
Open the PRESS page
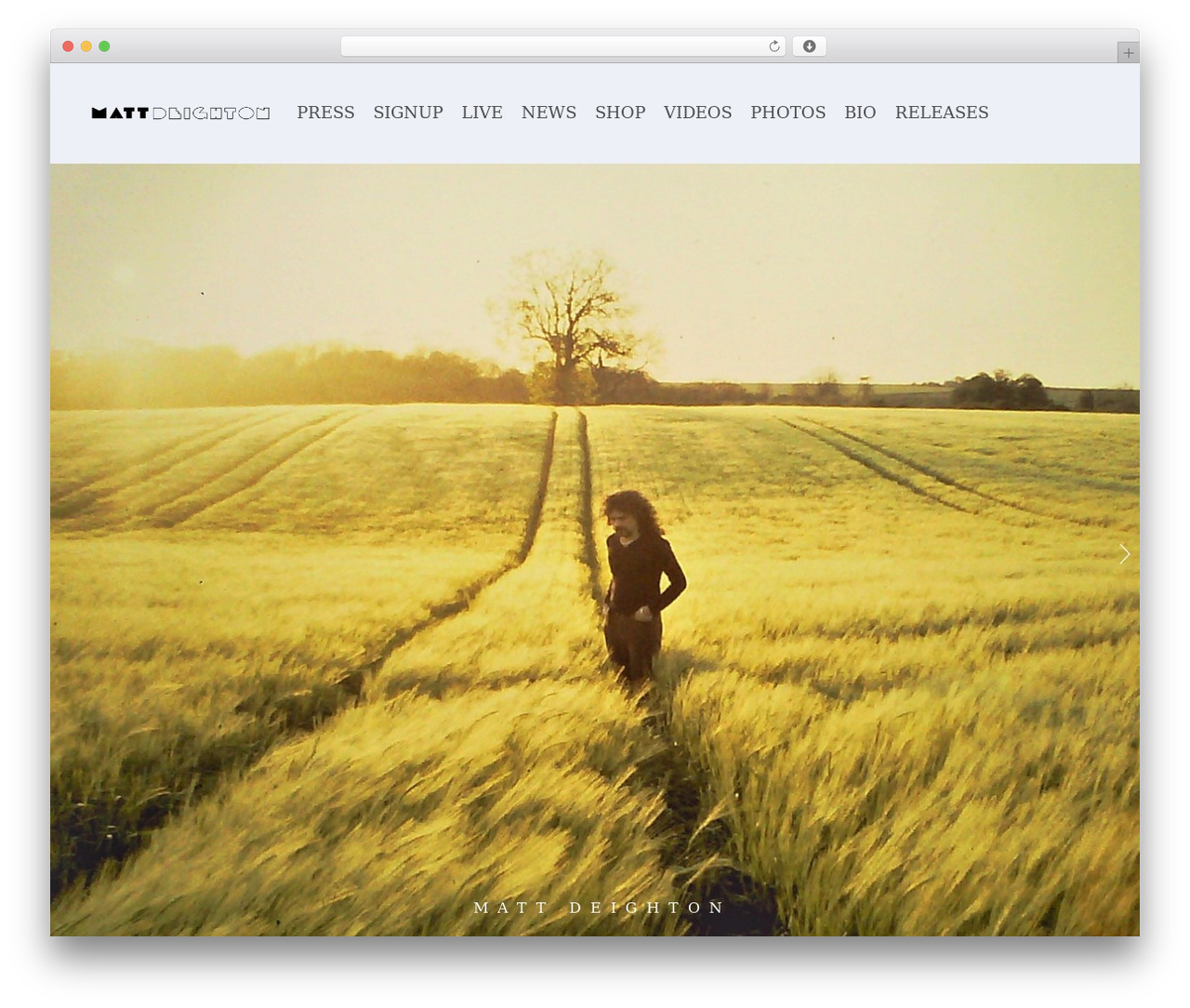[x=325, y=113]
